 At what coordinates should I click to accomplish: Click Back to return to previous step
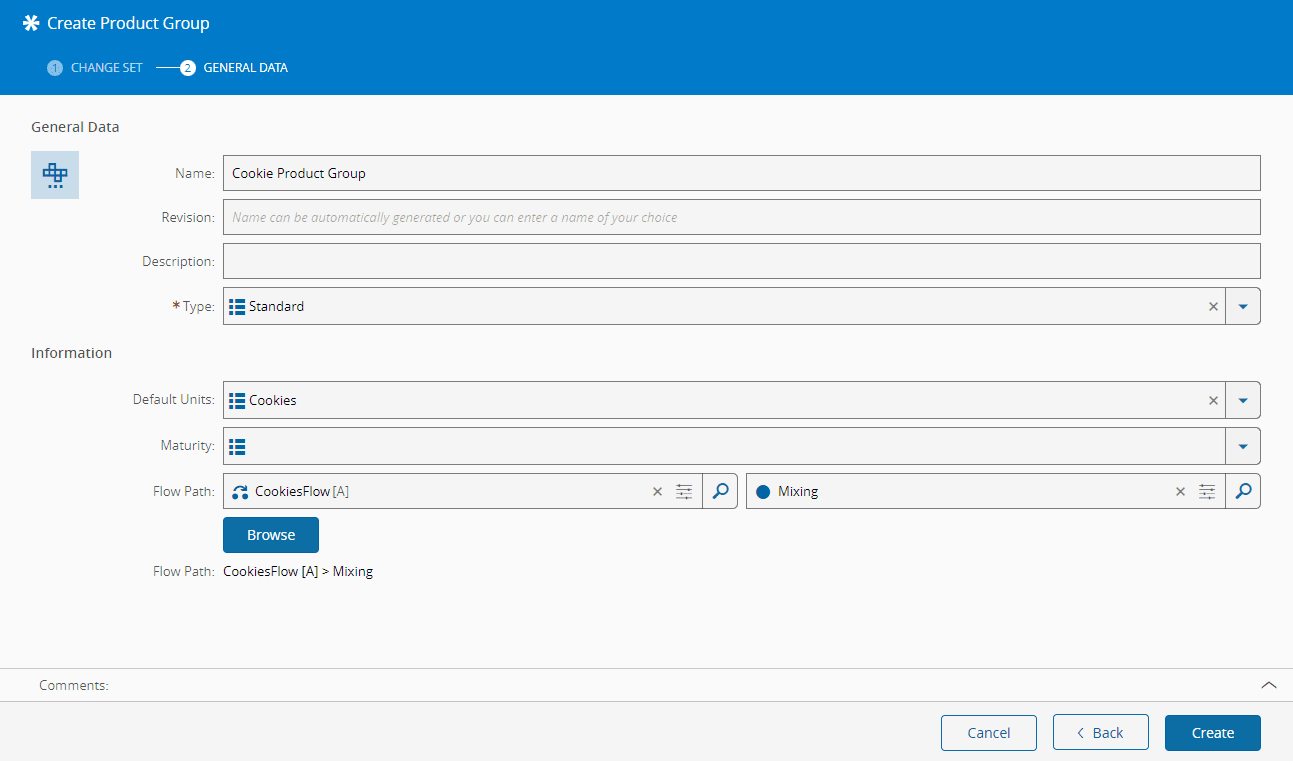tap(1100, 733)
